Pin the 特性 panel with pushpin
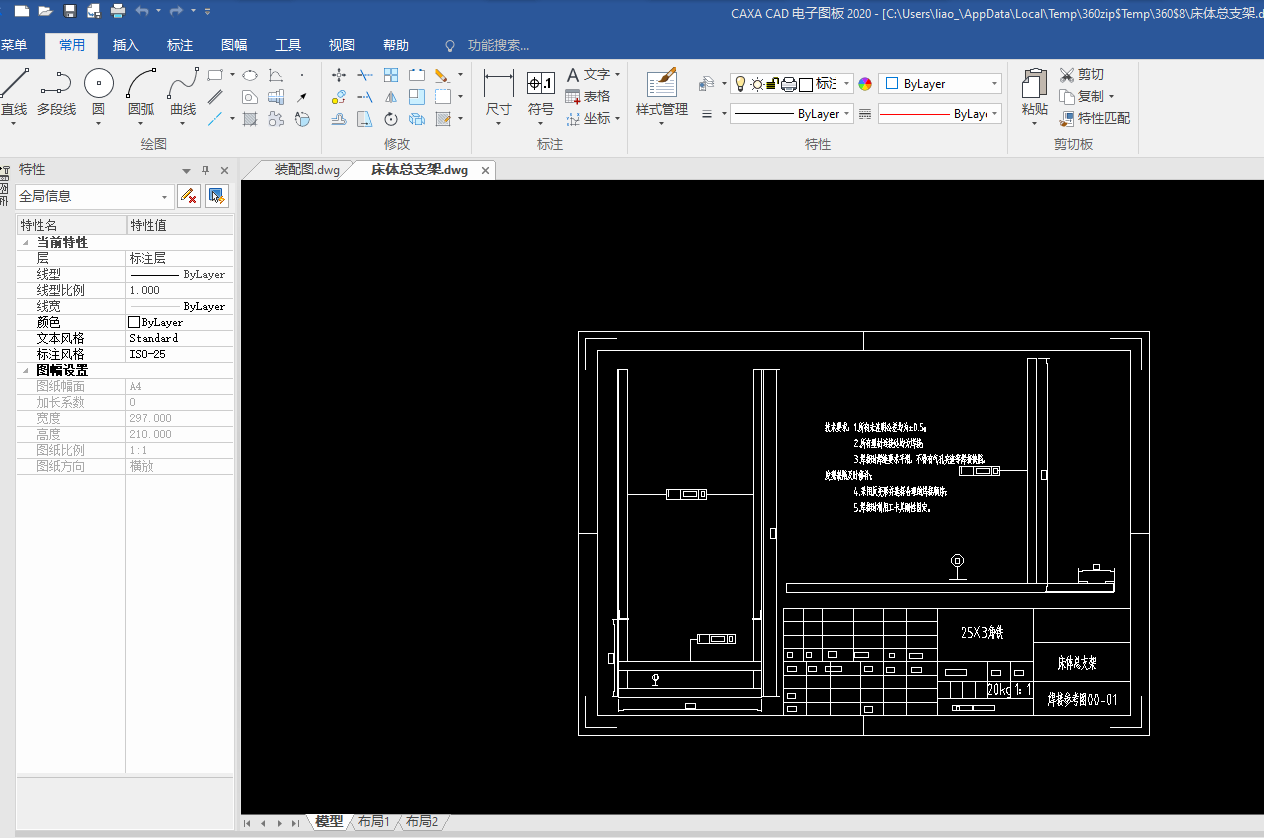 click(206, 170)
